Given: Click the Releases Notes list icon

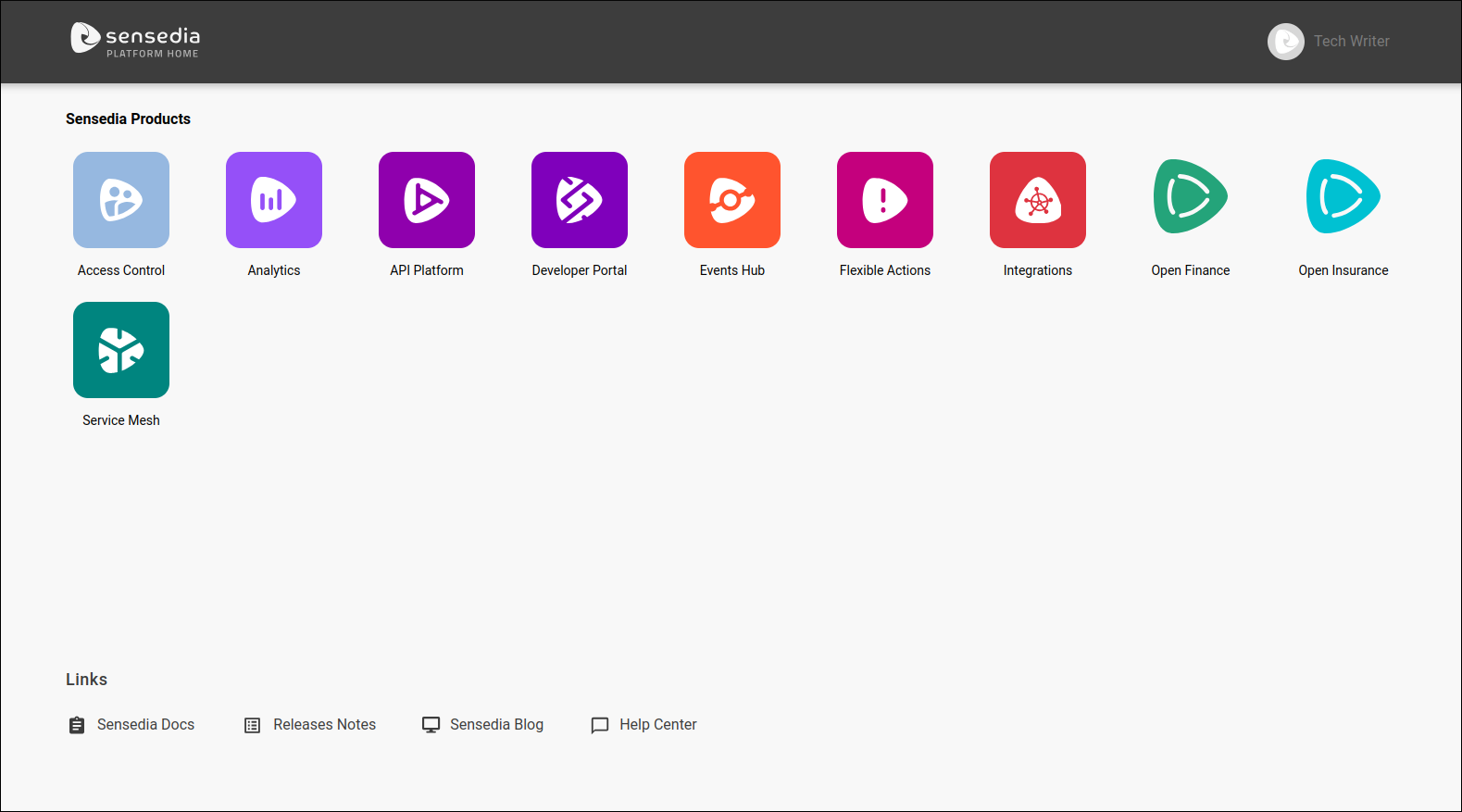Looking at the screenshot, I should pos(253,725).
